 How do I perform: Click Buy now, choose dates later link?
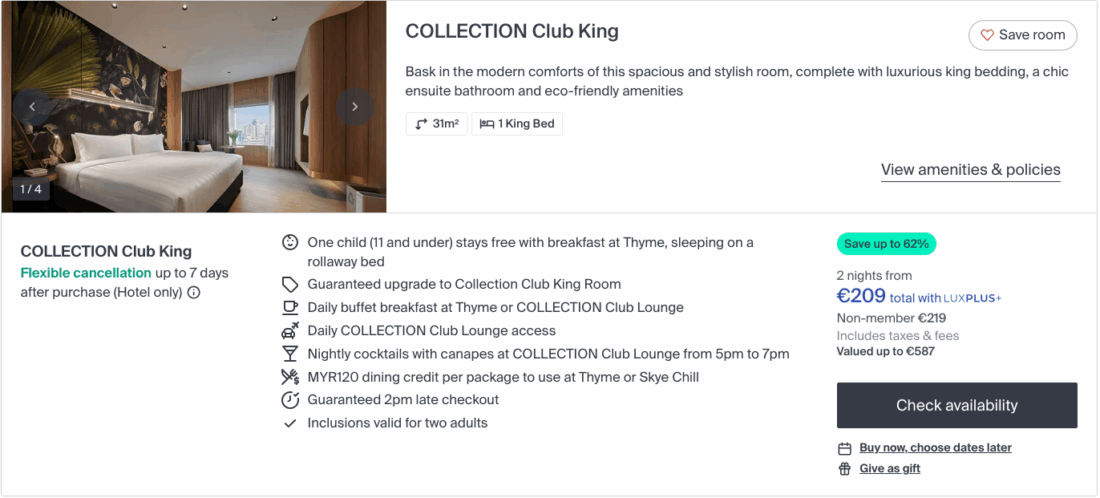pyautogui.click(x=935, y=448)
